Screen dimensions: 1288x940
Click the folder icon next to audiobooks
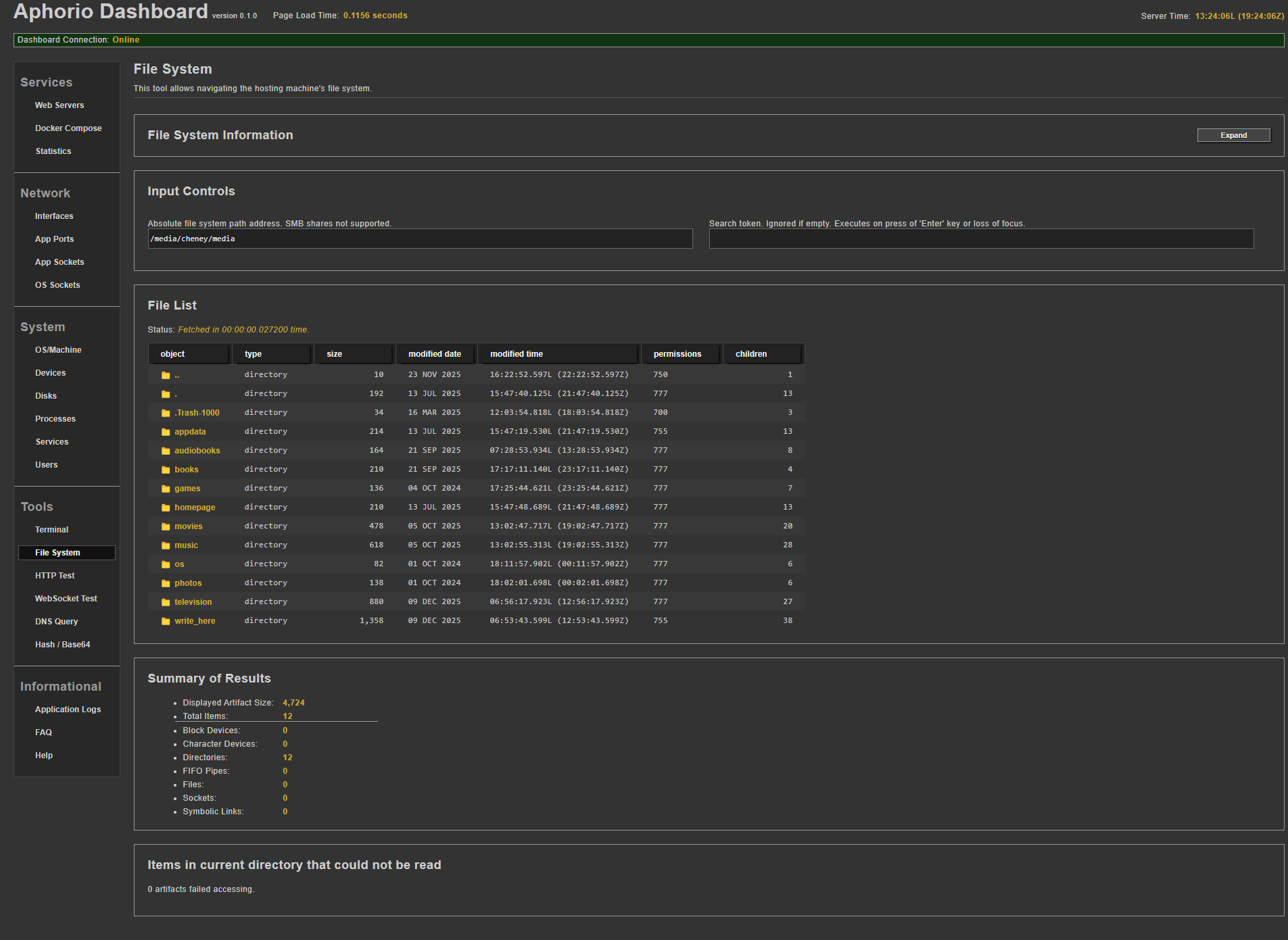click(166, 451)
